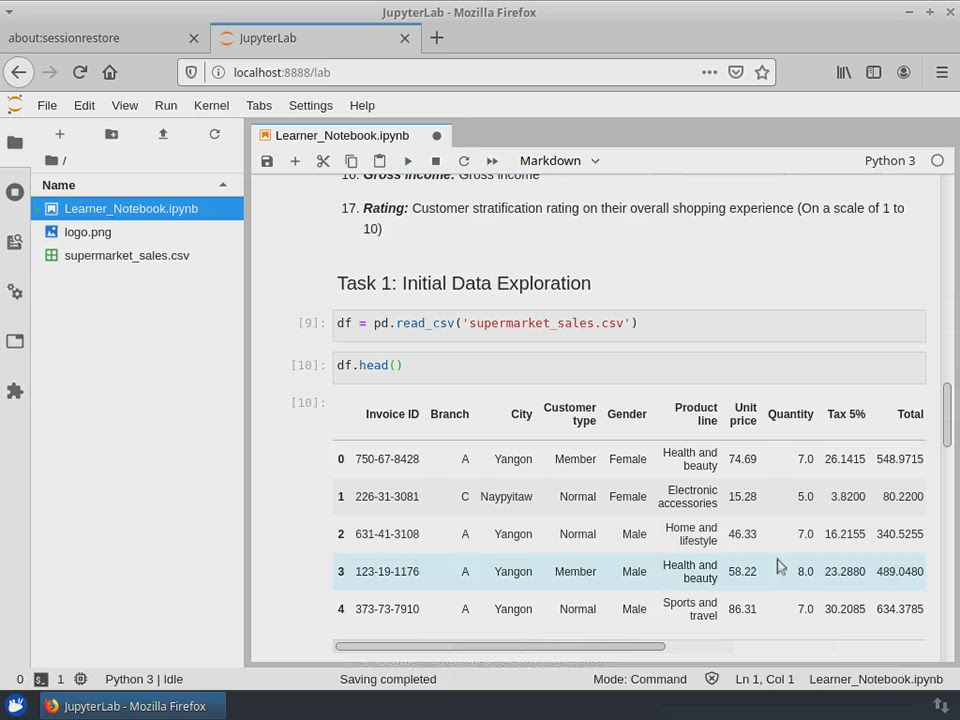960x720 pixels.
Task: Upload files with the upload icon
Action: (x=163, y=134)
